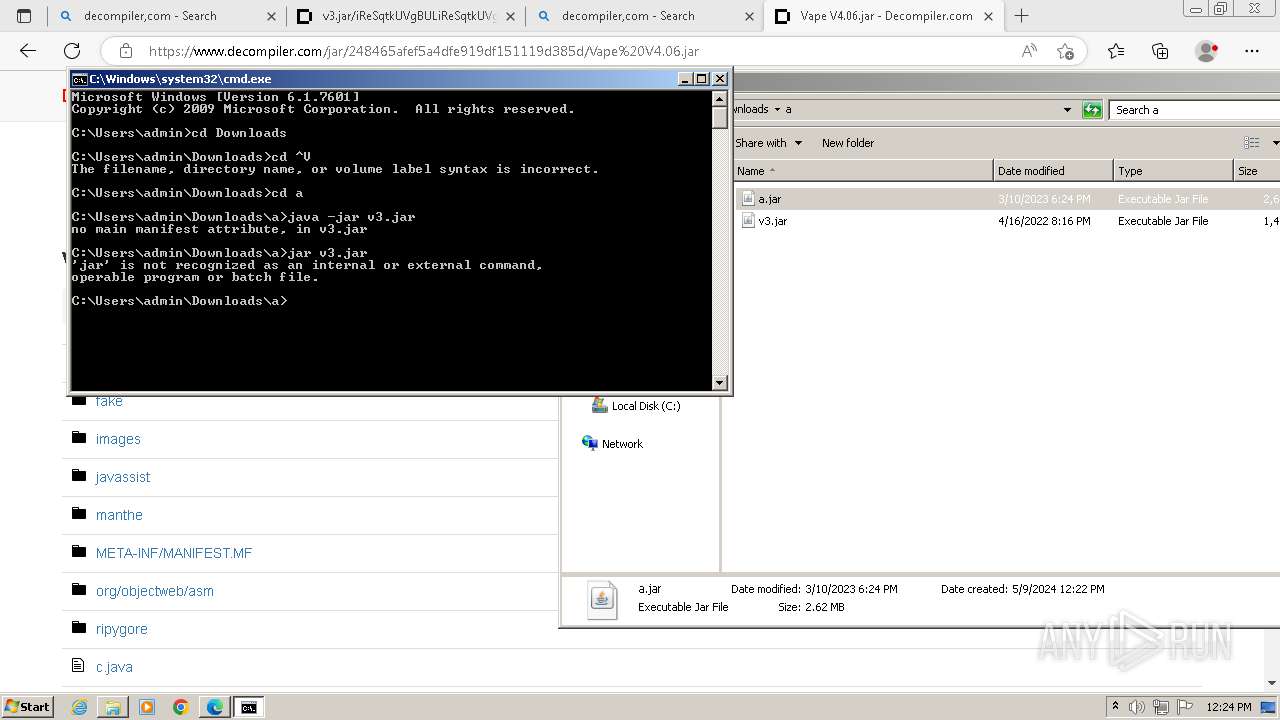This screenshot has height=720, width=1280.
Task: Open a new browser tab
Action: click(1021, 16)
